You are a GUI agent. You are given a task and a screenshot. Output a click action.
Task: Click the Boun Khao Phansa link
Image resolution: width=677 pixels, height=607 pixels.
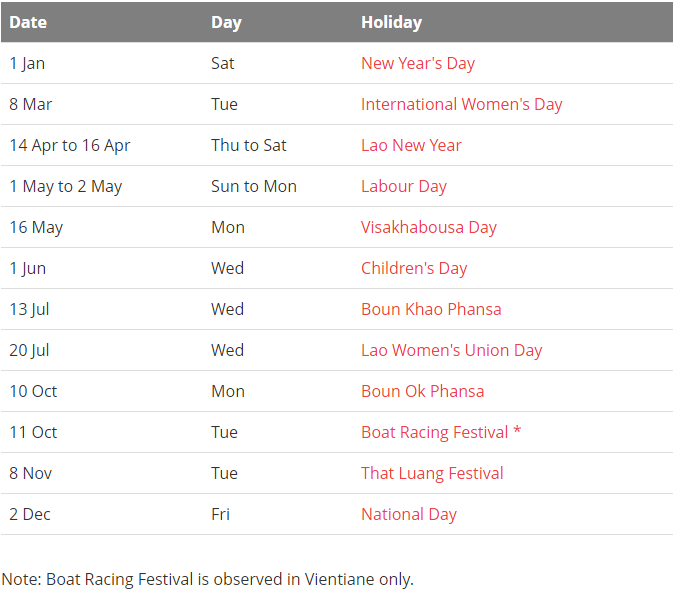pos(431,310)
